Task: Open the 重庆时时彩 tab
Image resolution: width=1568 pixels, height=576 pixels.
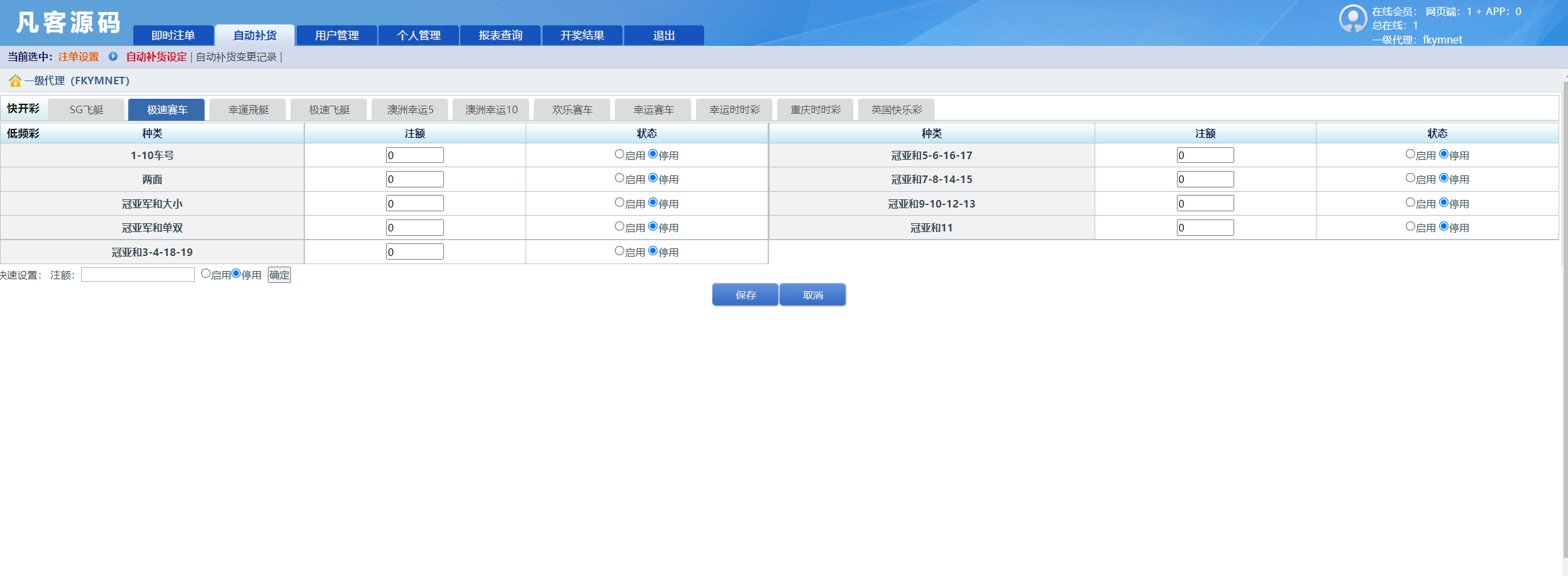Action: pos(815,109)
